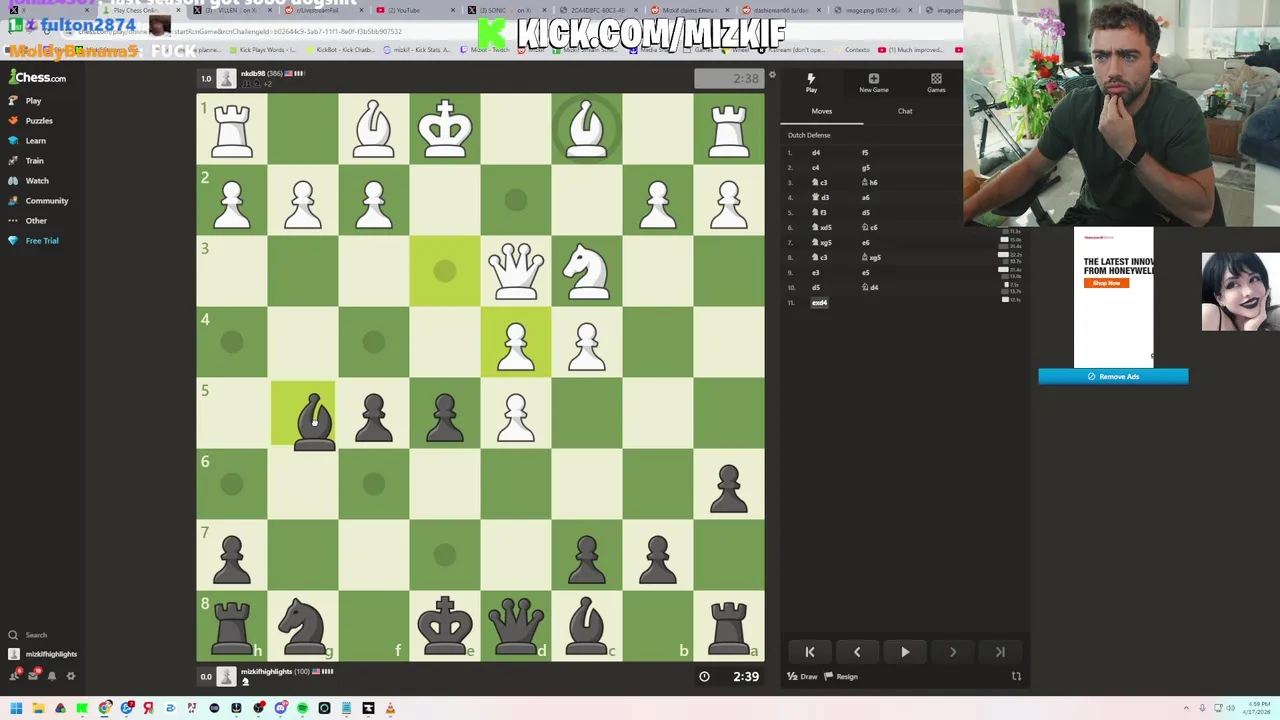Select move 8... Bxg5 in move list
The height and width of the screenshot is (720, 1280).
click(871, 258)
